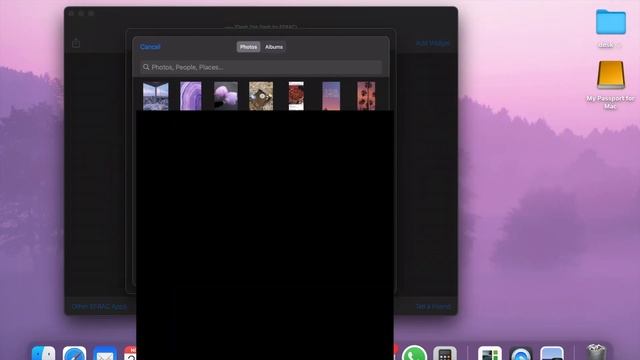
Task: Open WhatsApp from the Dock
Action: (x=414, y=354)
